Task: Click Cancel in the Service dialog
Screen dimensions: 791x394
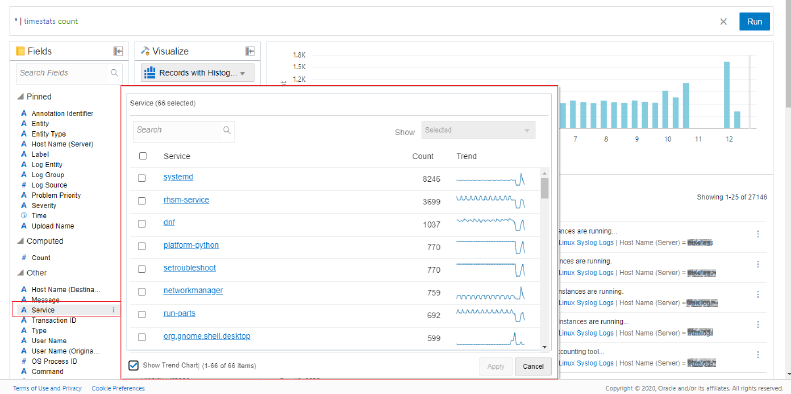Action: pos(533,367)
